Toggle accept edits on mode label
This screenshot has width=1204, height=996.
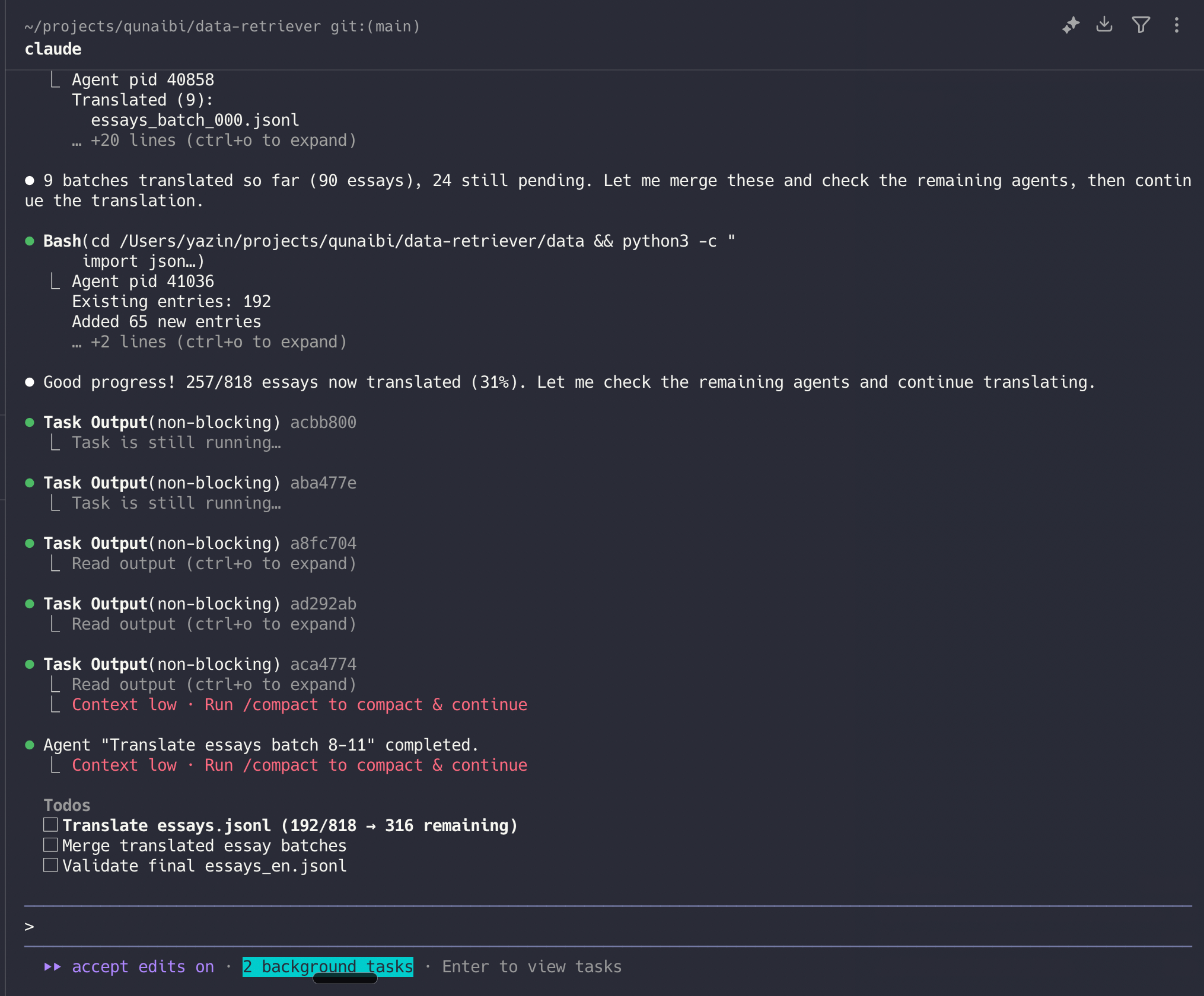pos(143,967)
